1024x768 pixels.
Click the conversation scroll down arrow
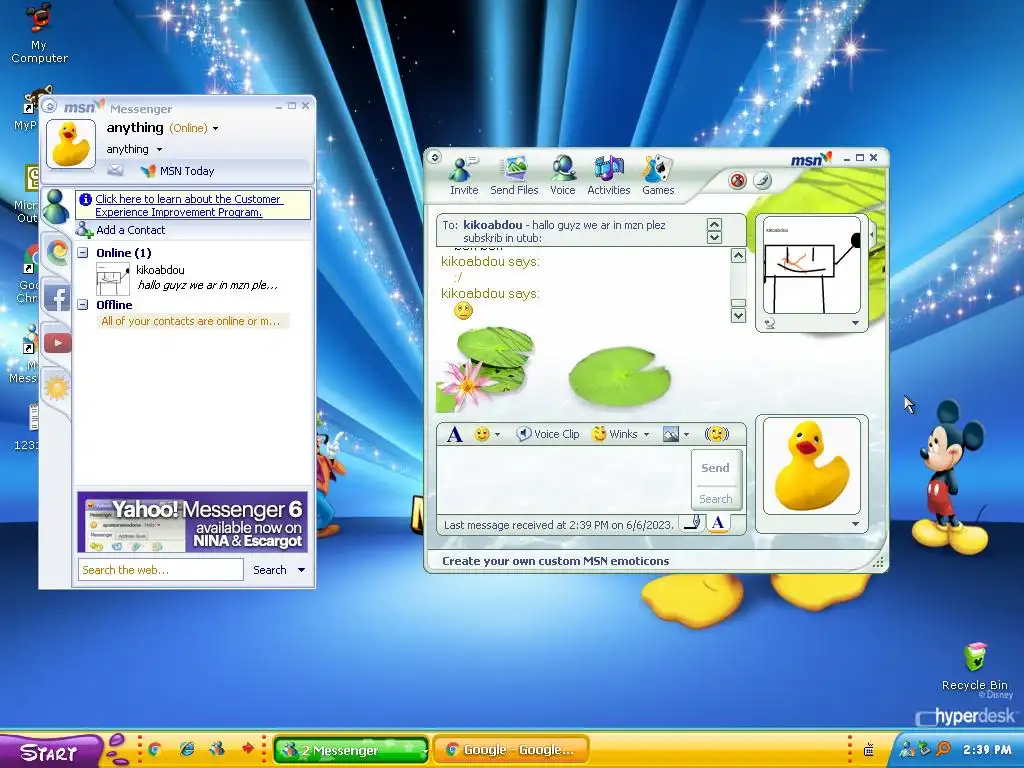click(739, 315)
